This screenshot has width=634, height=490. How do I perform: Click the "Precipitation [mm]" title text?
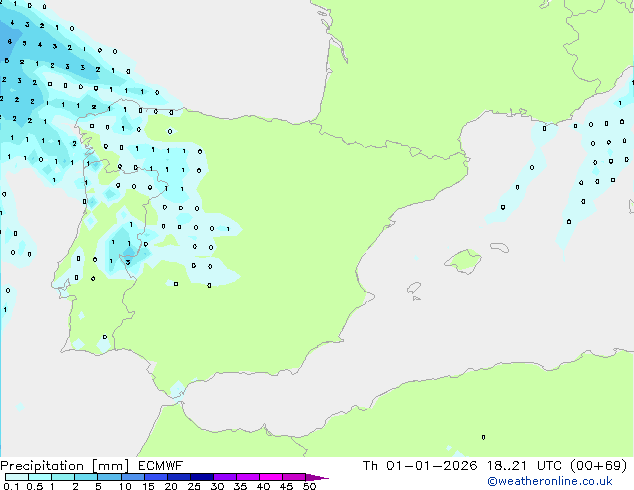65,466
